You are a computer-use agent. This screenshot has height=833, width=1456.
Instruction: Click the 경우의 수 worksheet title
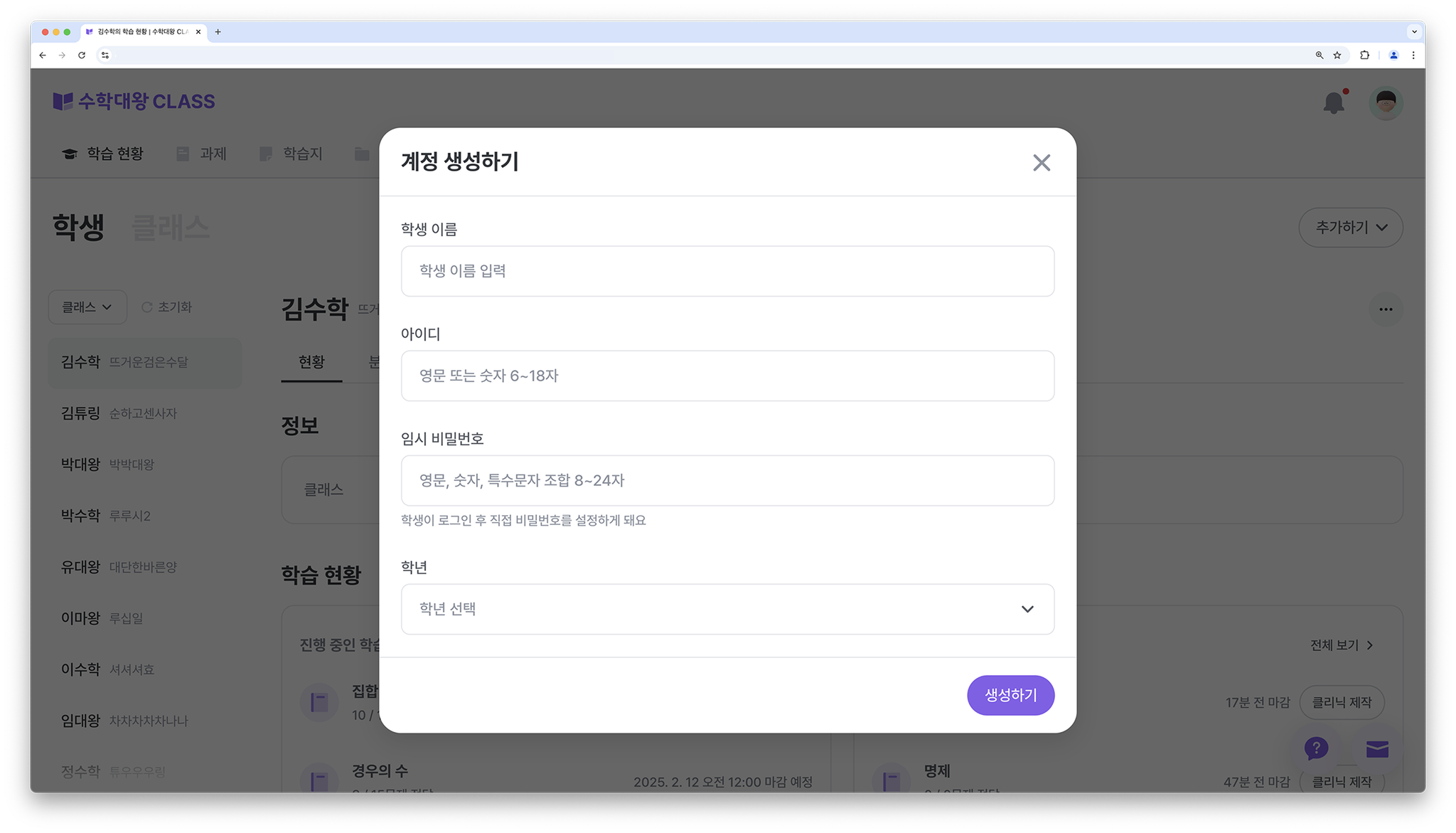pos(380,771)
